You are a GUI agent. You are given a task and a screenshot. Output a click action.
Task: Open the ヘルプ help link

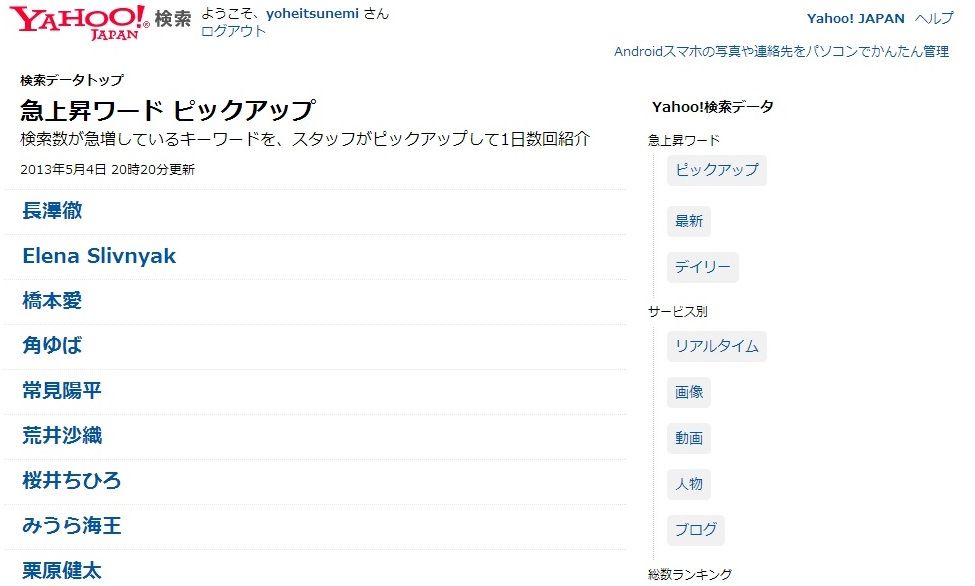934,18
